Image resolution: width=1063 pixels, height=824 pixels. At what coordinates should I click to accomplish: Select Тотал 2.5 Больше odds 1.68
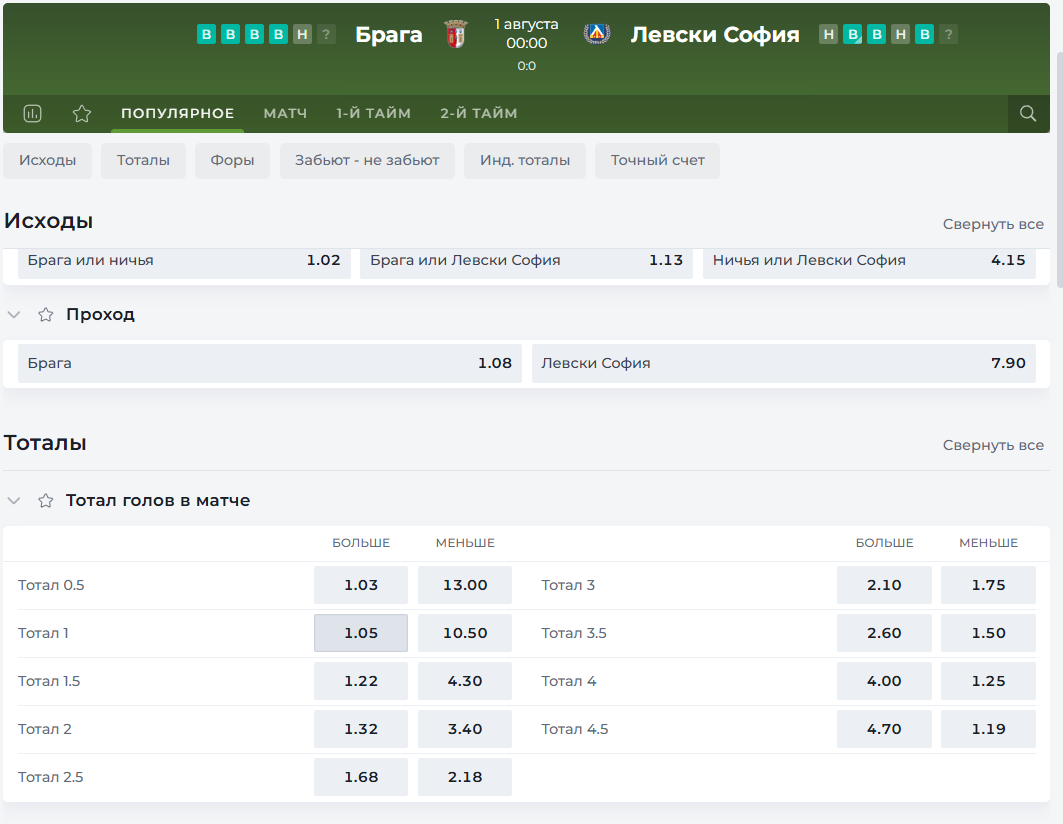[x=361, y=777]
